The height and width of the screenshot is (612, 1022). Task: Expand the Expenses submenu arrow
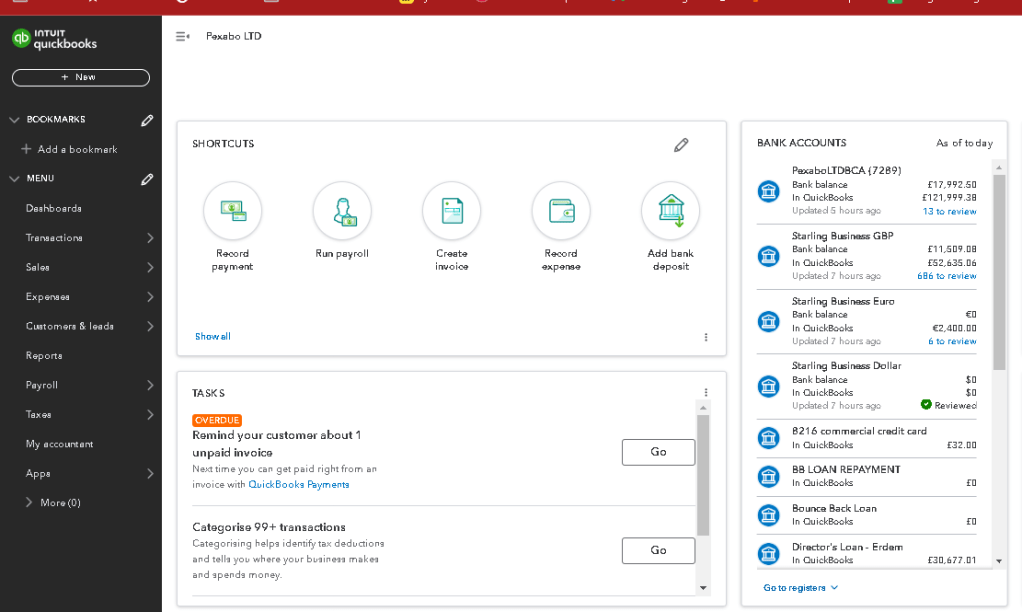point(150,297)
